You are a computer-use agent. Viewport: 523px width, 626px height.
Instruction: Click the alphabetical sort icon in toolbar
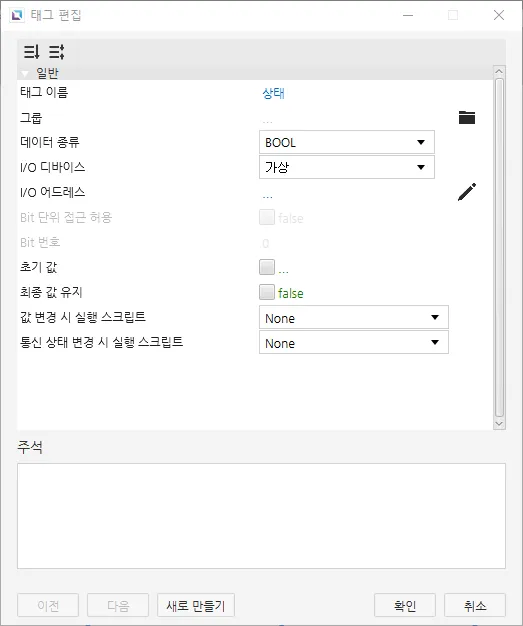(56, 52)
